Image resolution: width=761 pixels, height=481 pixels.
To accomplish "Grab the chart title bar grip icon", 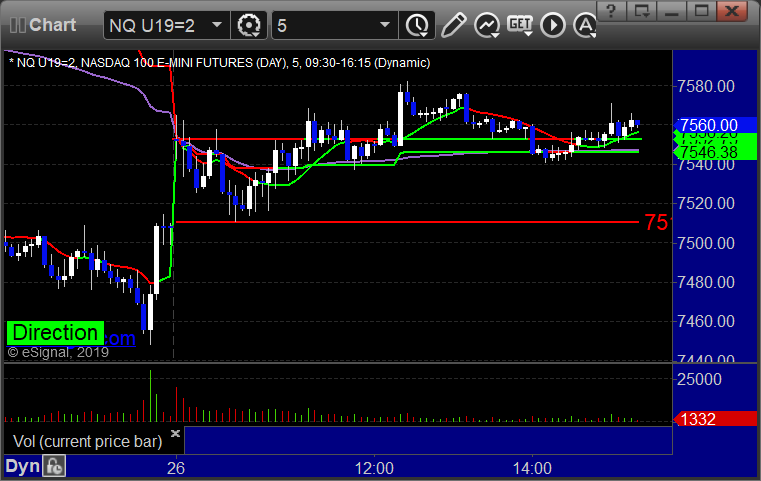I will tap(18, 25).
